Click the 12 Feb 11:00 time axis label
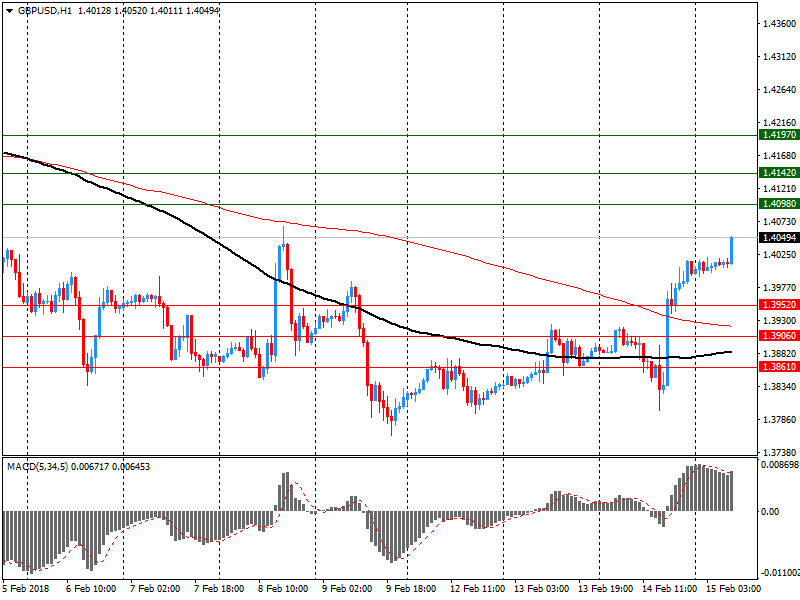Viewport: 800px width, 600px height. pyautogui.click(x=478, y=589)
